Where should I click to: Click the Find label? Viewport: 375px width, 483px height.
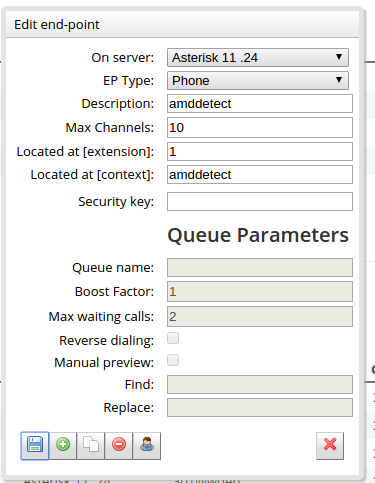[x=139, y=385]
